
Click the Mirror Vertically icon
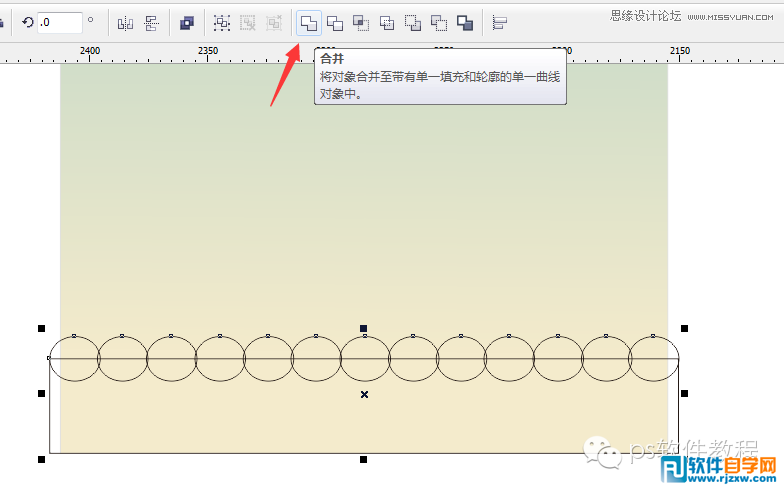pos(151,23)
